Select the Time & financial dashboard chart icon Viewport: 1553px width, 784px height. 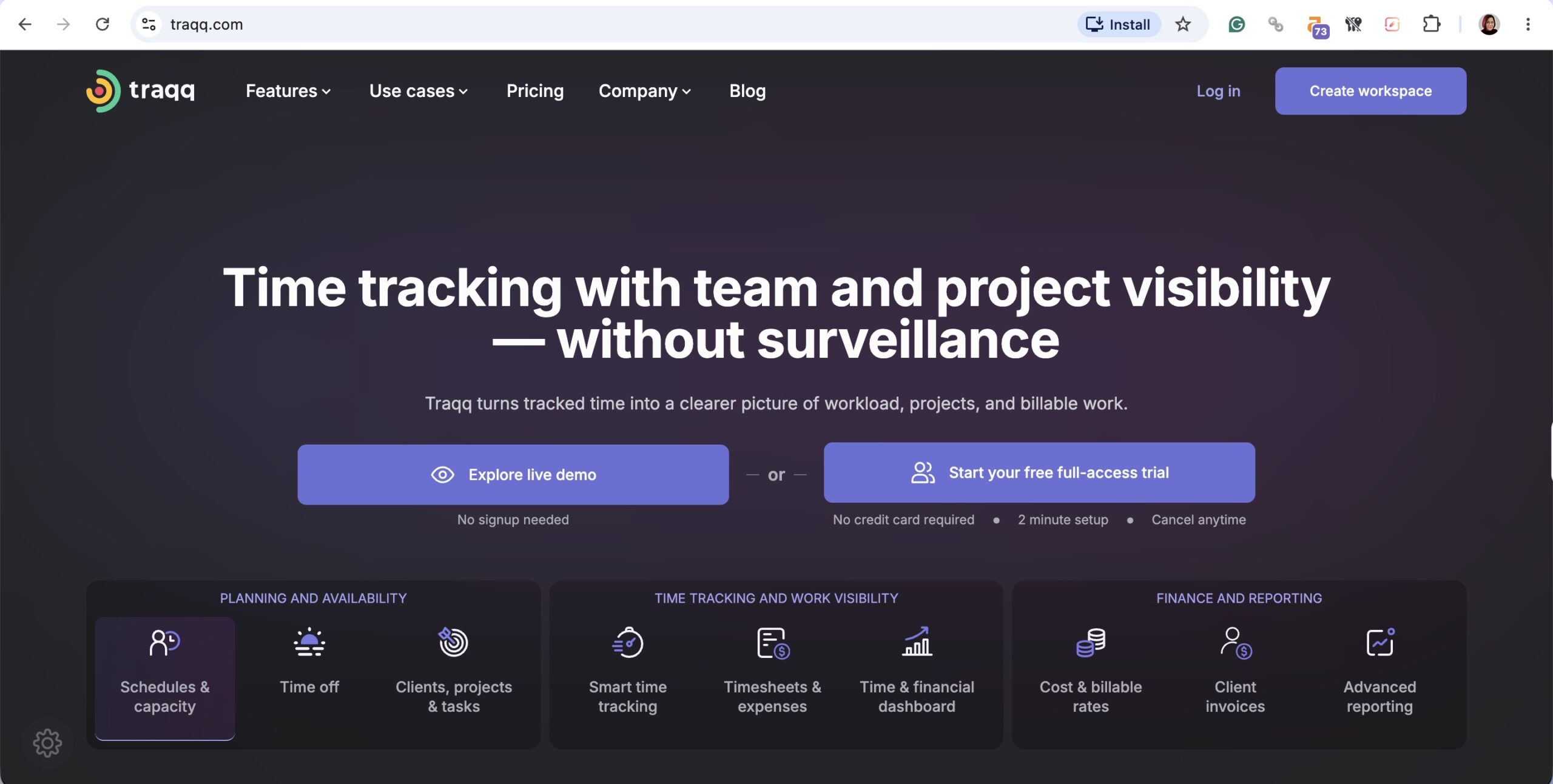(917, 642)
